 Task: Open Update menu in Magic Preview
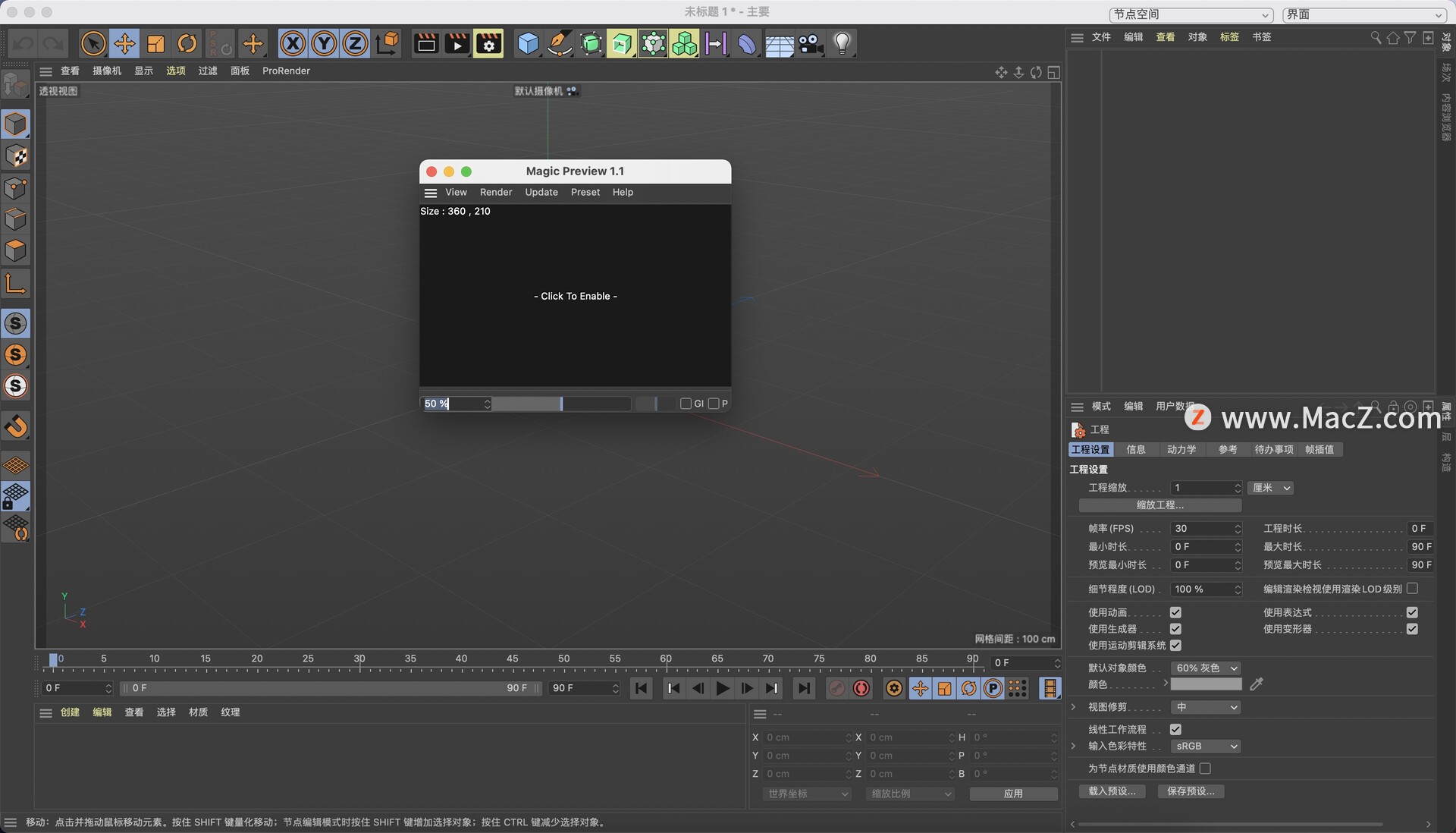point(541,193)
